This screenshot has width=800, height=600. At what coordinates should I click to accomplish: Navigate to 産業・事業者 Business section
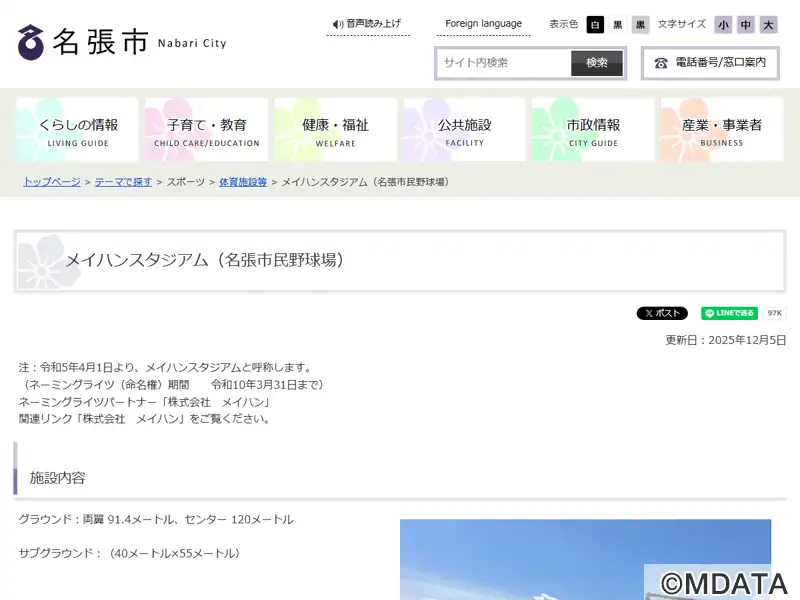721,130
